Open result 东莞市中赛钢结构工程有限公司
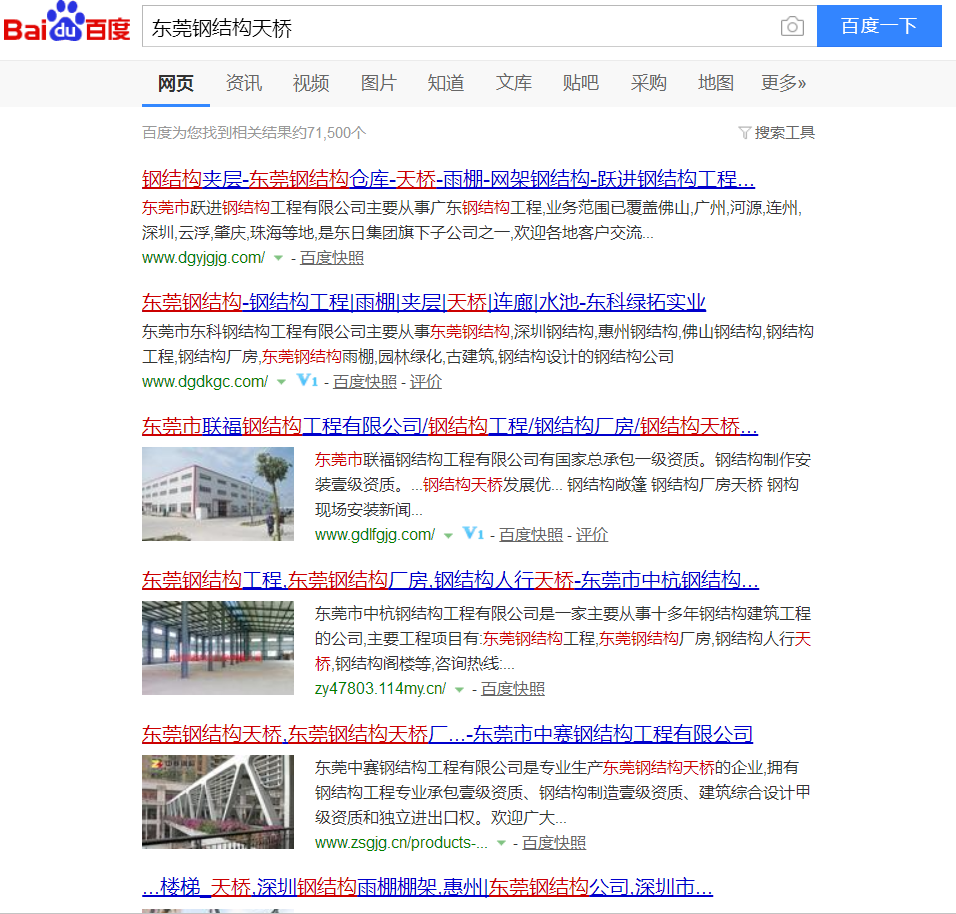 pyautogui.click(x=448, y=734)
